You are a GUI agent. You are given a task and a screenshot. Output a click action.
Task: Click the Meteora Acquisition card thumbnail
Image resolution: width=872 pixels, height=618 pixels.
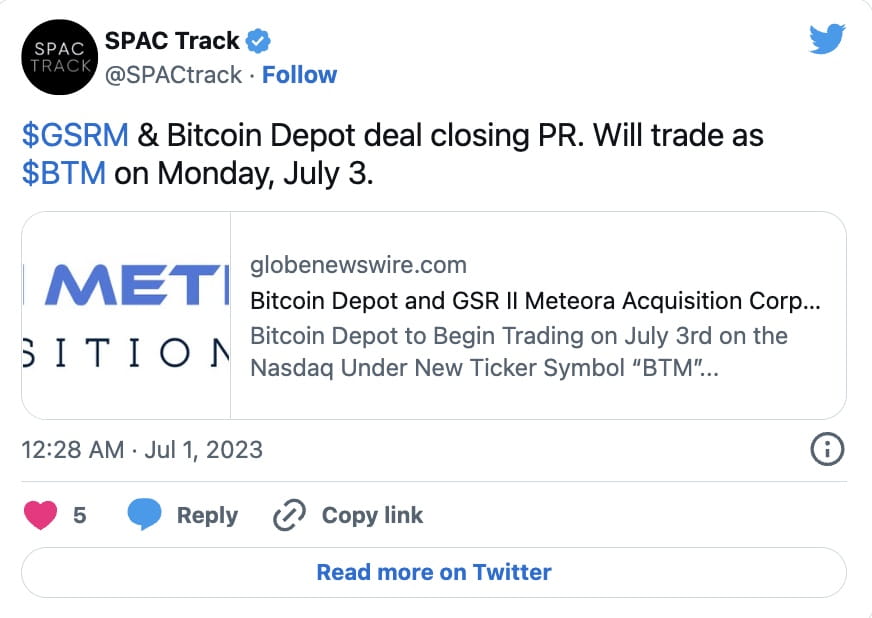(126, 315)
